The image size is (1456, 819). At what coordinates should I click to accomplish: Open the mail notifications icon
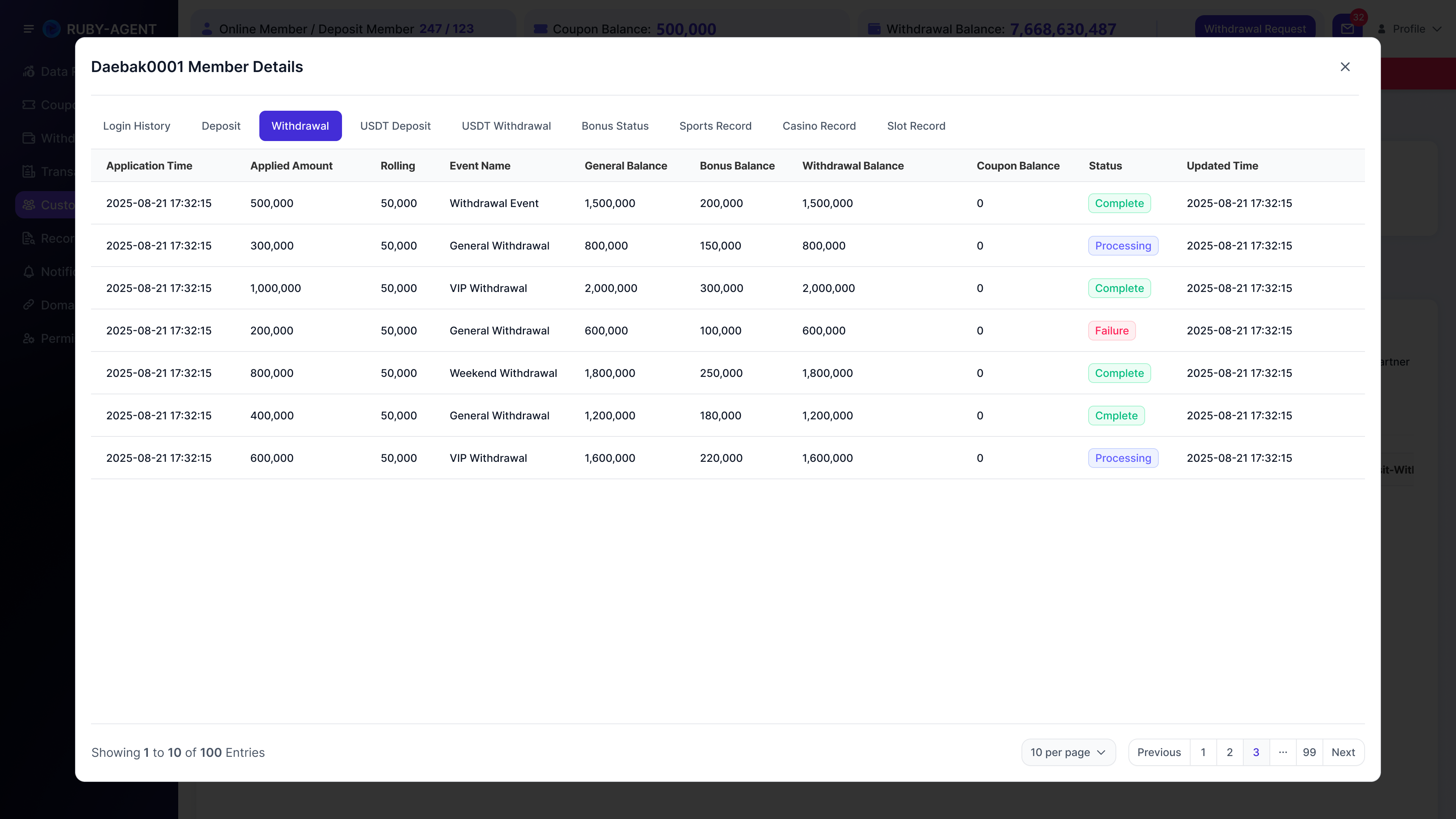[x=1348, y=29]
